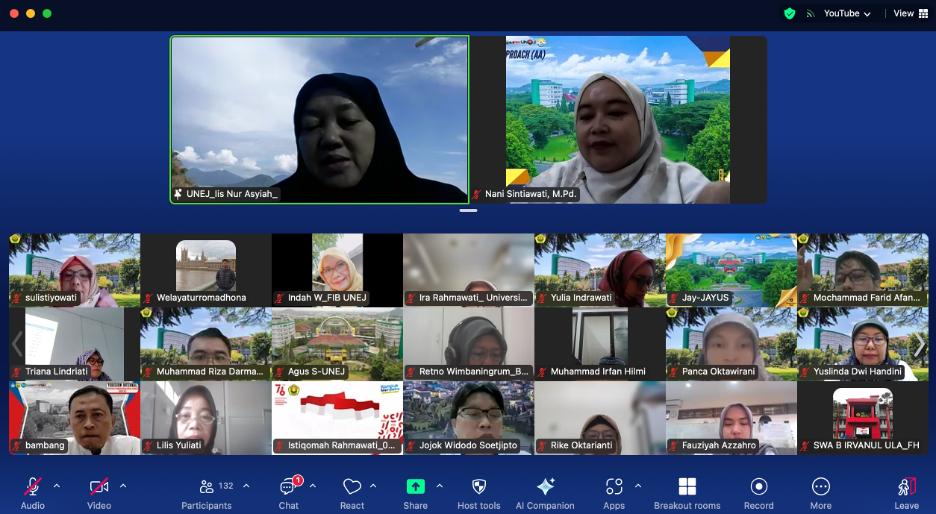The width and height of the screenshot is (936, 514).
Task: Open the More options menu
Action: pyautogui.click(x=821, y=487)
